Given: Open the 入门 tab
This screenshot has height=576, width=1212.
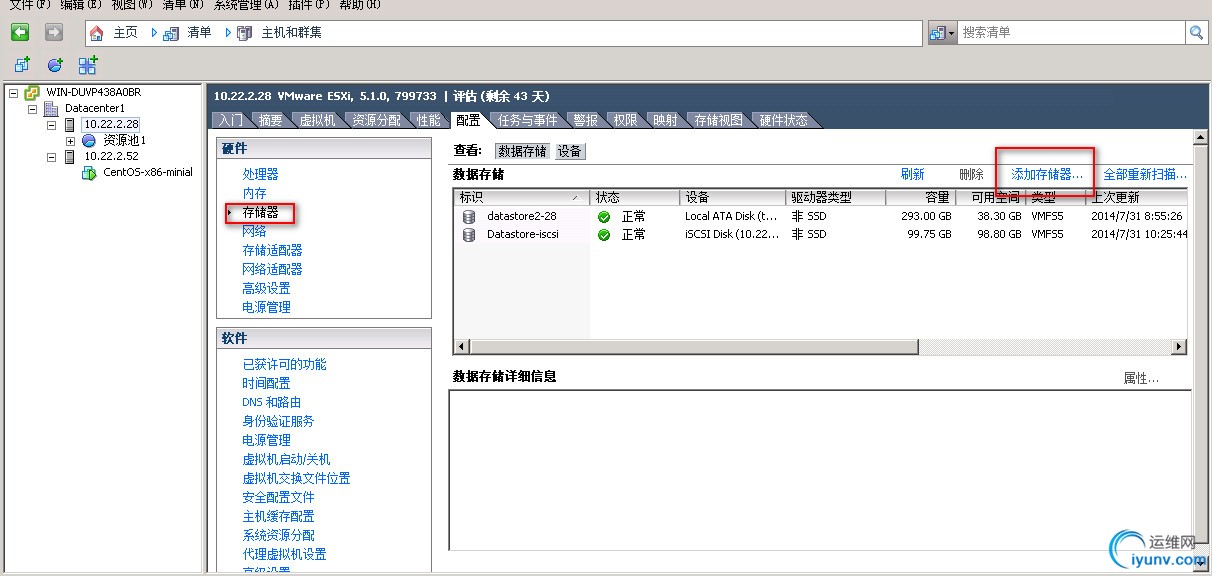Looking at the screenshot, I should coord(230,120).
